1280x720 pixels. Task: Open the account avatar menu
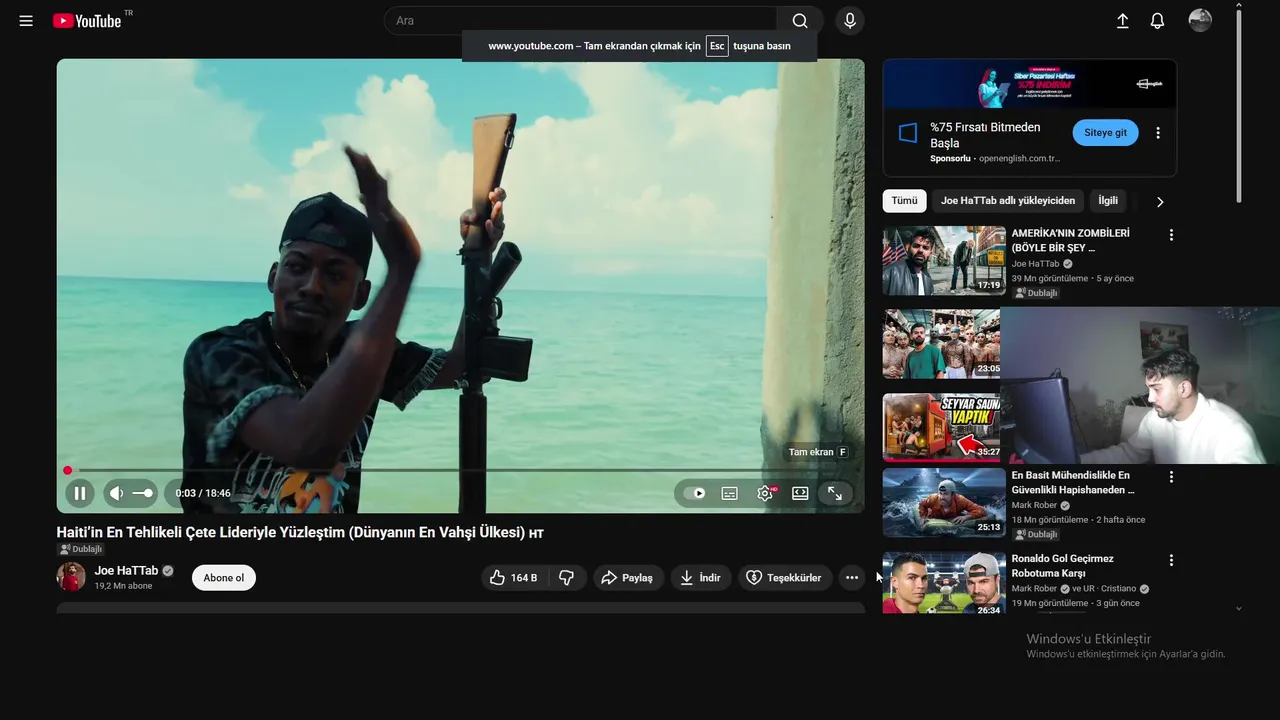pyautogui.click(x=1200, y=21)
